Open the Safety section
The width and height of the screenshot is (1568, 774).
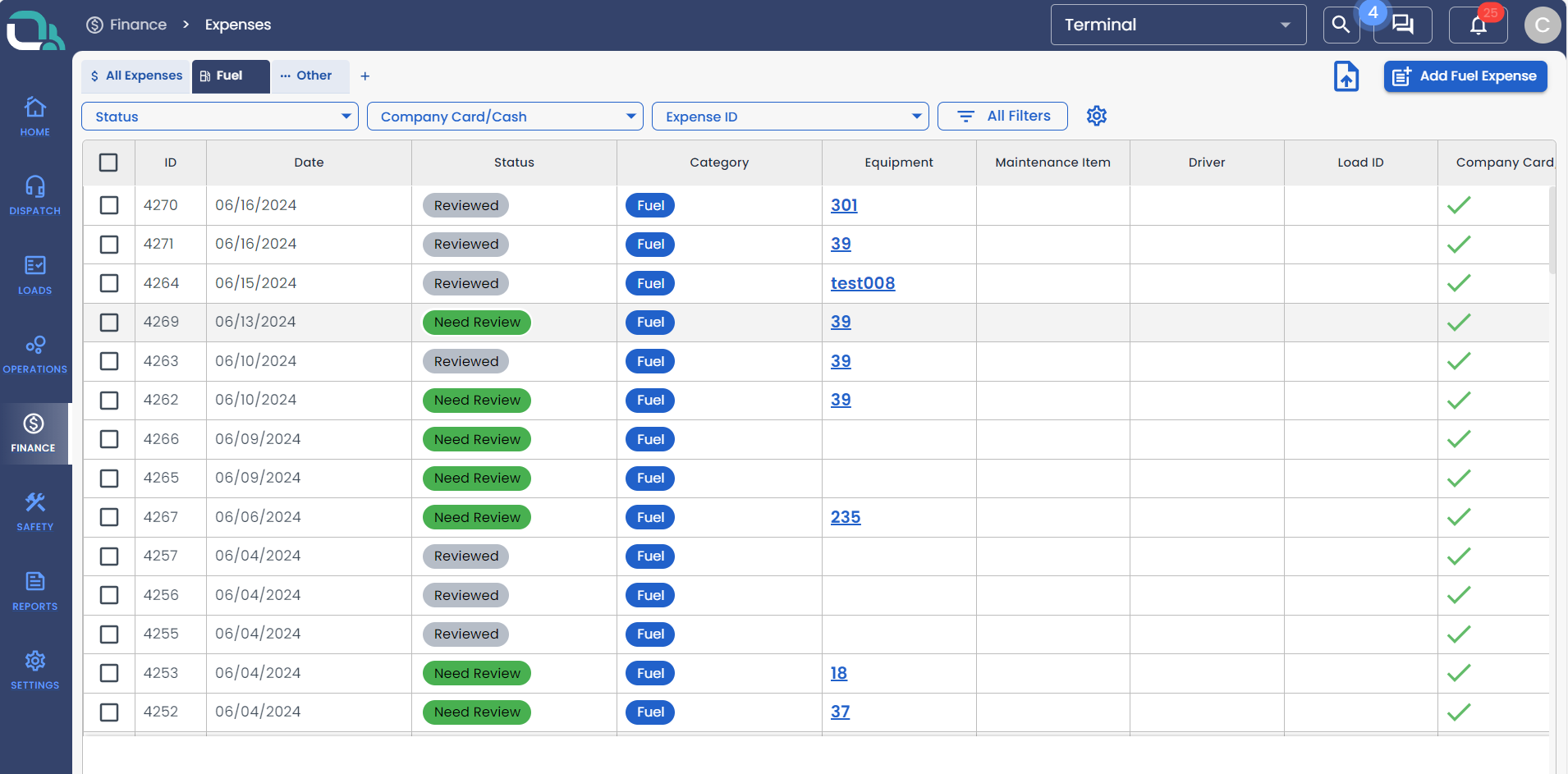[35, 509]
